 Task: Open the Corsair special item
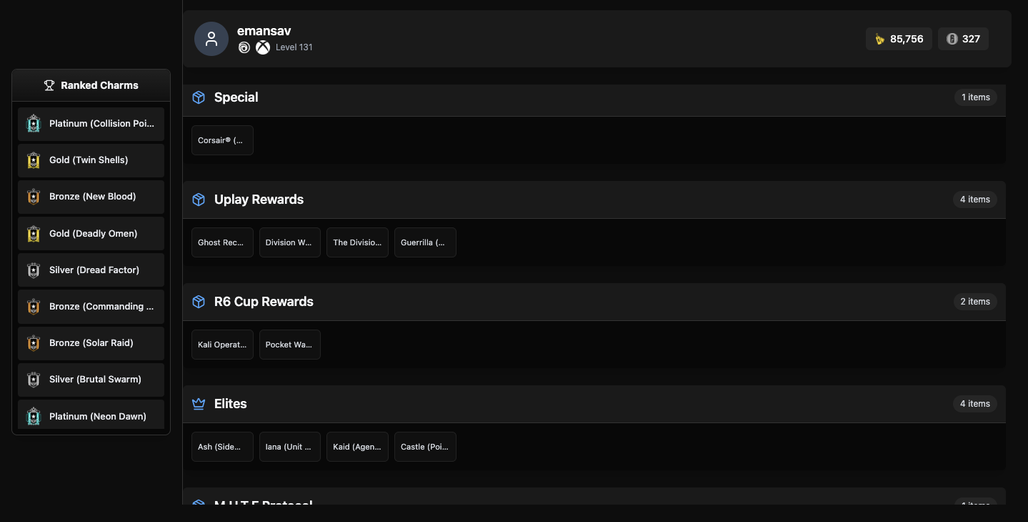[222, 140]
